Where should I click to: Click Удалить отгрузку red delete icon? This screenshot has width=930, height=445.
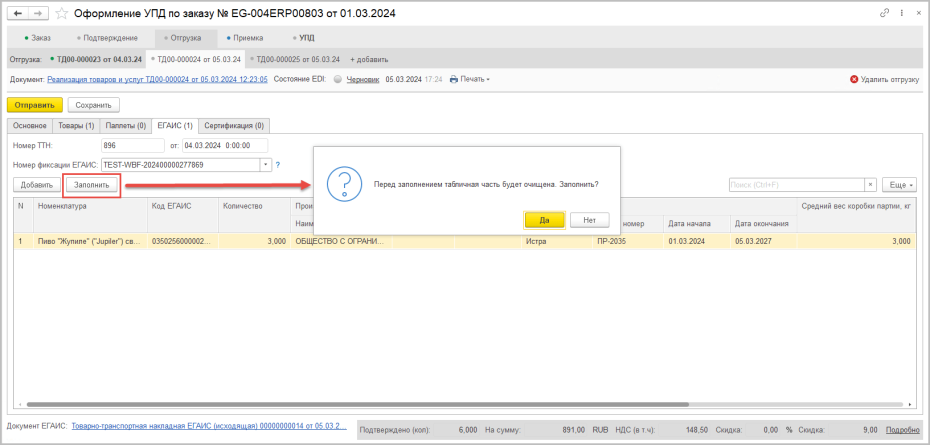[853, 80]
